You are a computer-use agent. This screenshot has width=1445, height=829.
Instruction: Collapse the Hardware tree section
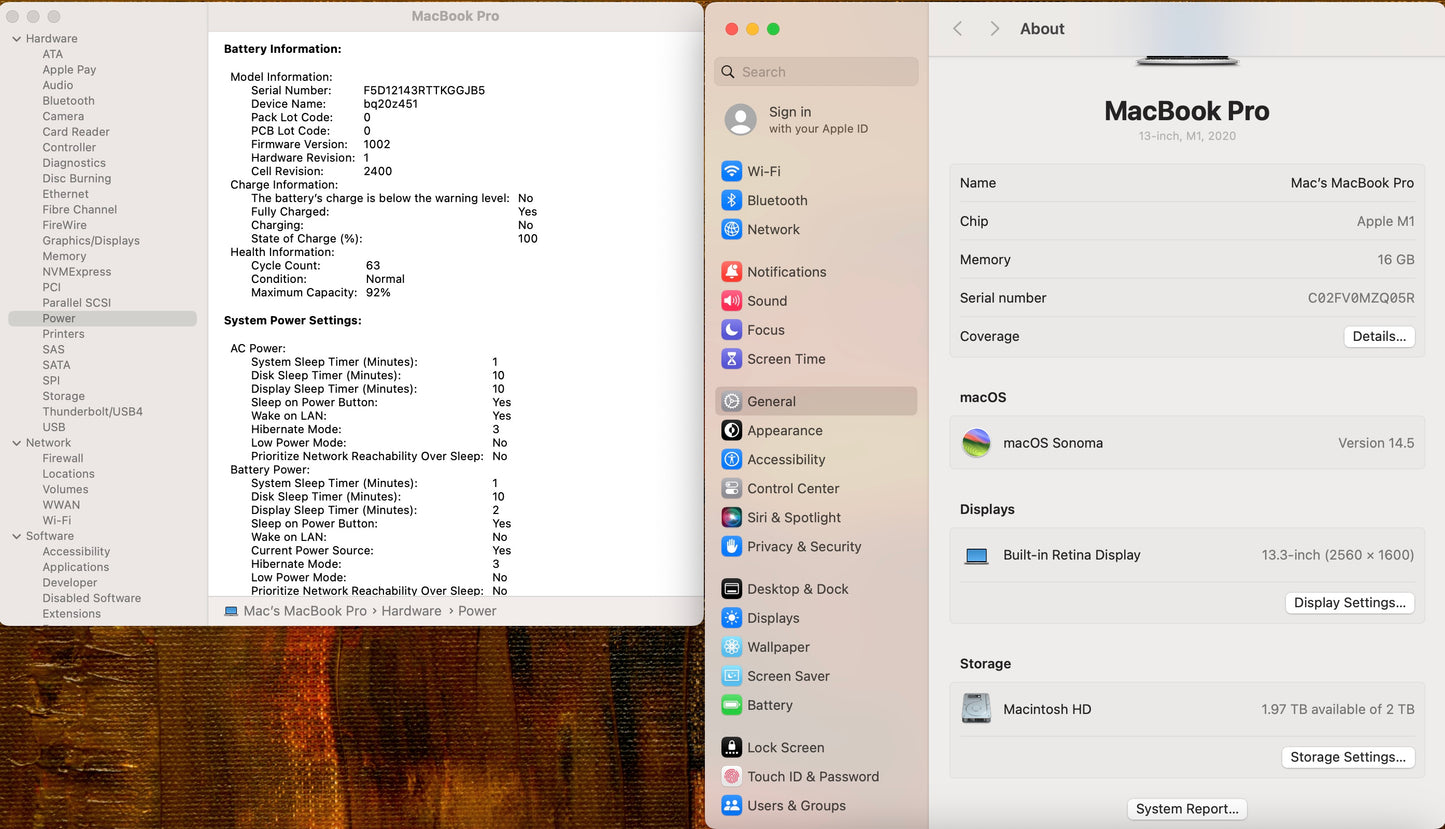pos(16,39)
